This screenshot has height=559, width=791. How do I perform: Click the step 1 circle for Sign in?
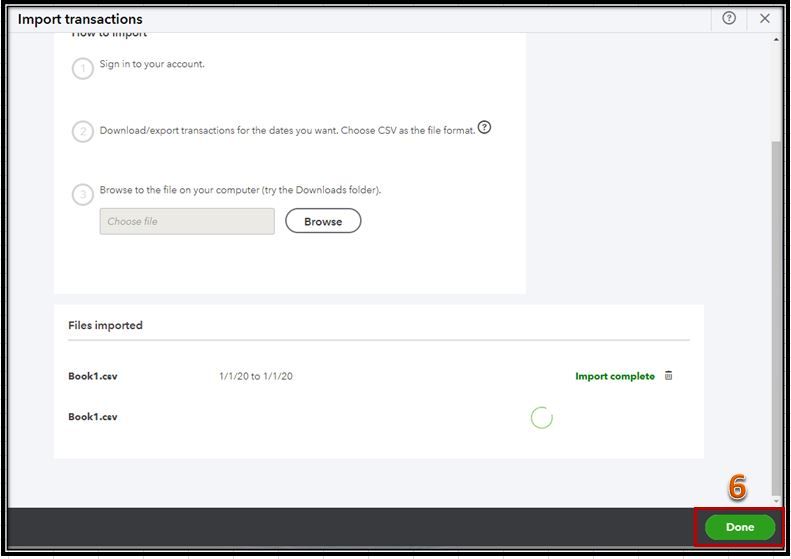click(83, 68)
